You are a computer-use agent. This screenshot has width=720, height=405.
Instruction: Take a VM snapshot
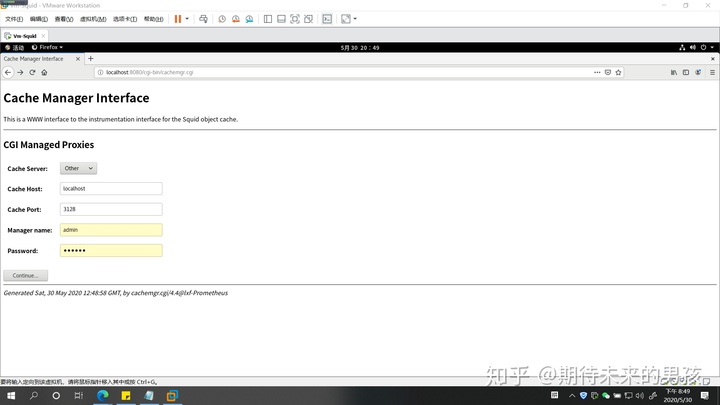pyautogui.click(x=222, y=19)
